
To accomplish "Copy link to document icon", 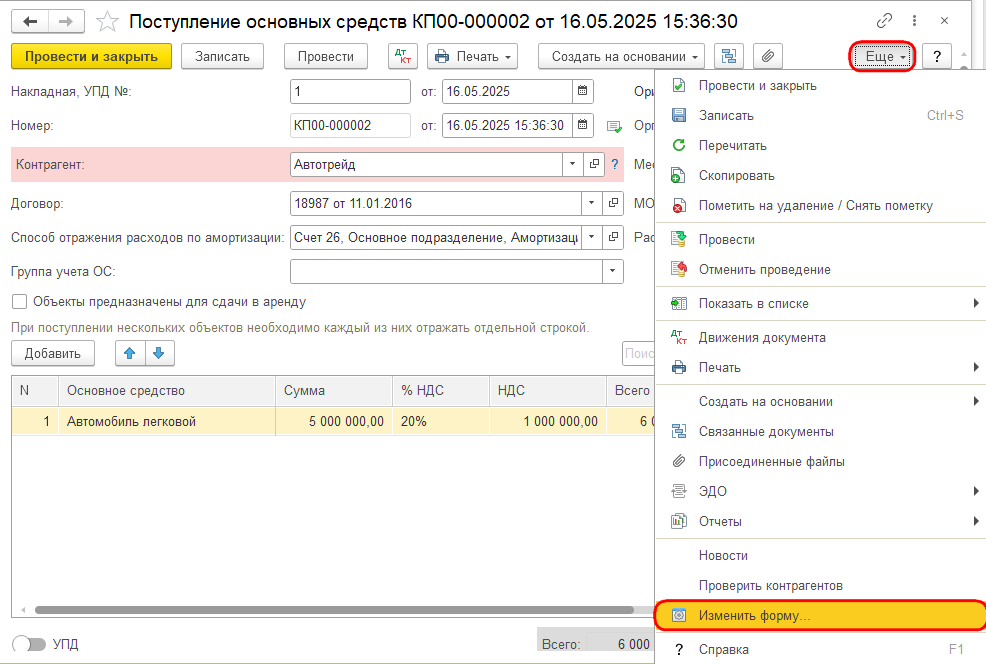I will [x=884, y=21].
